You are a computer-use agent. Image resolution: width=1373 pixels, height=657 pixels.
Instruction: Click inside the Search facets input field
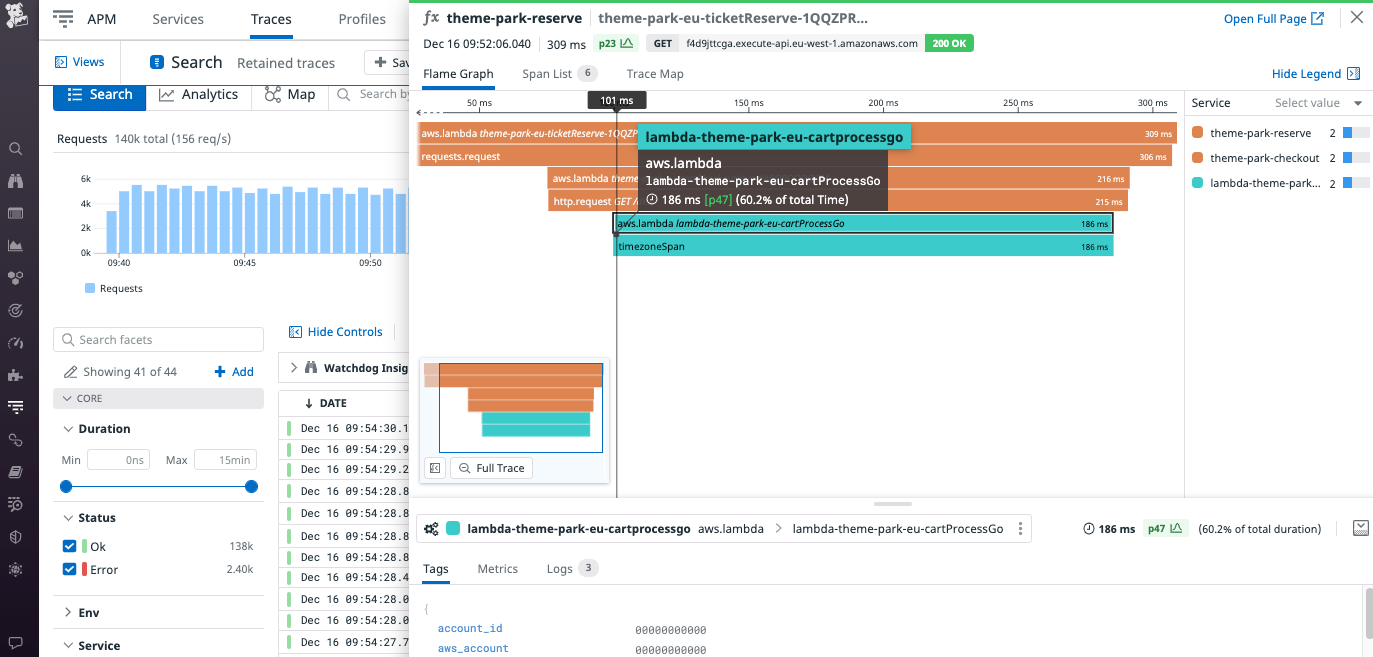pos(158,339)
